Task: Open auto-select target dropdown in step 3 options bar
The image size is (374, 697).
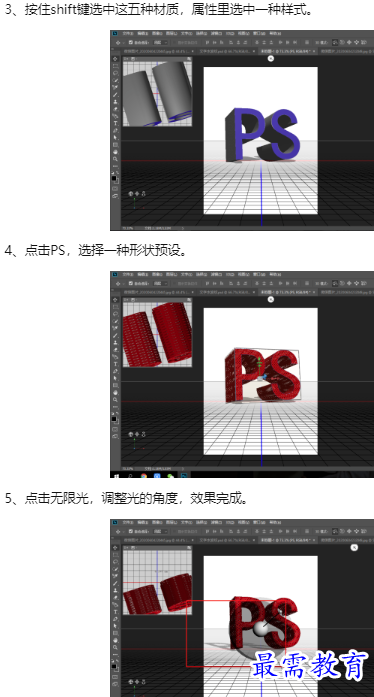Action: 160,43
